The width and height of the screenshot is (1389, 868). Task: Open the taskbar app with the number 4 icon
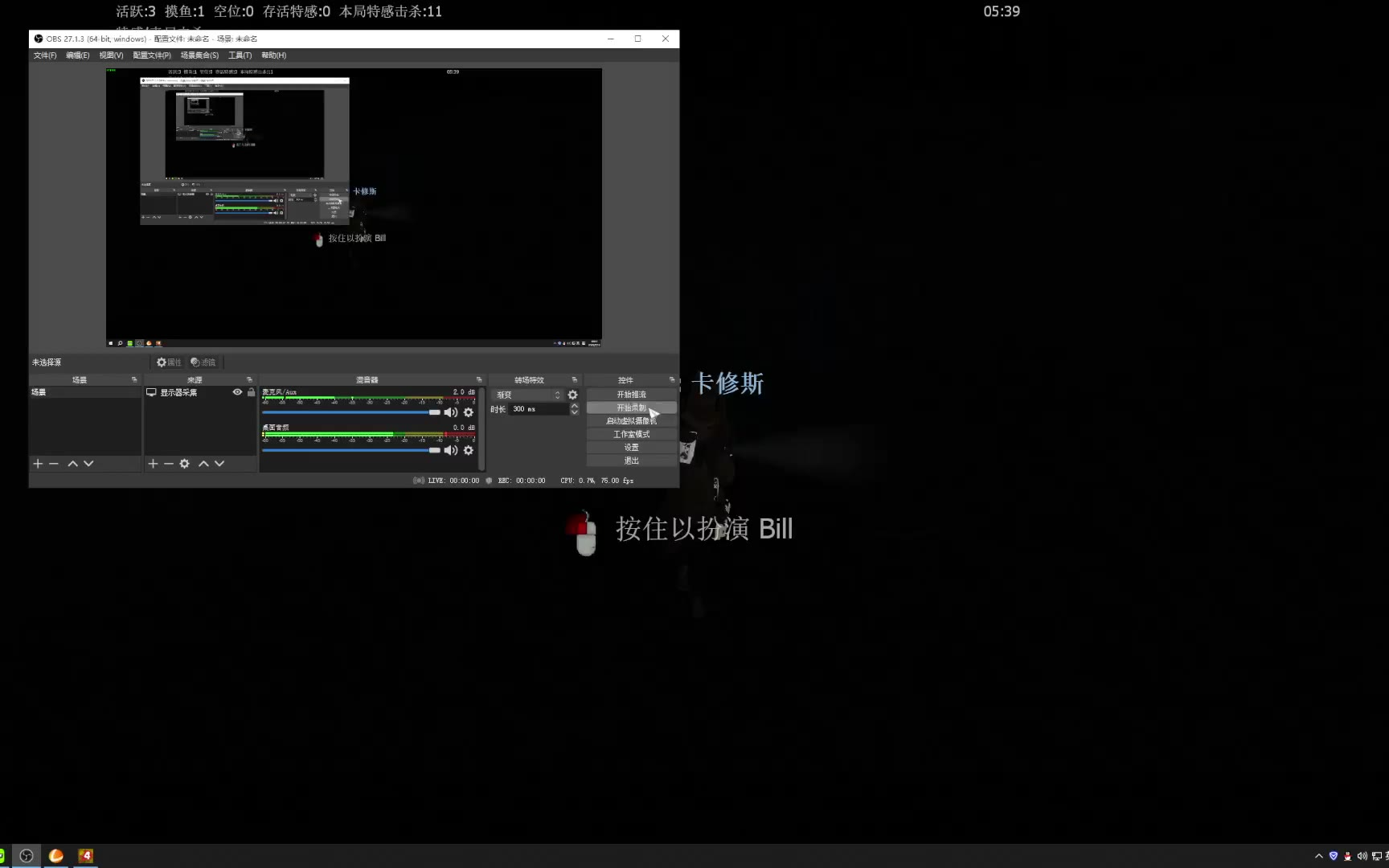(x=85, y=856)
